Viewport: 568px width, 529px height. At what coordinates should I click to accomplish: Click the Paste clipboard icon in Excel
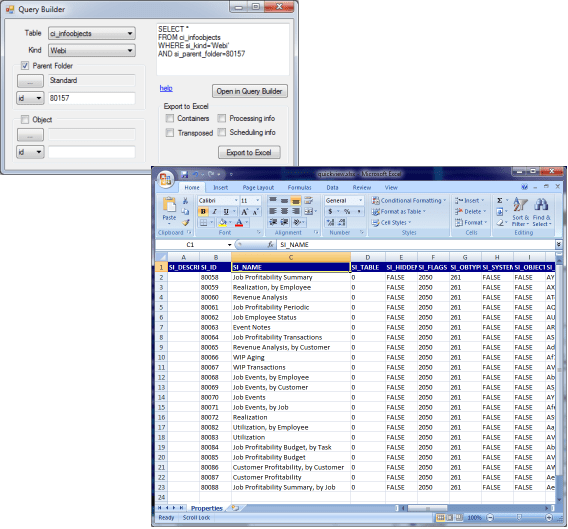click(169, 205)
